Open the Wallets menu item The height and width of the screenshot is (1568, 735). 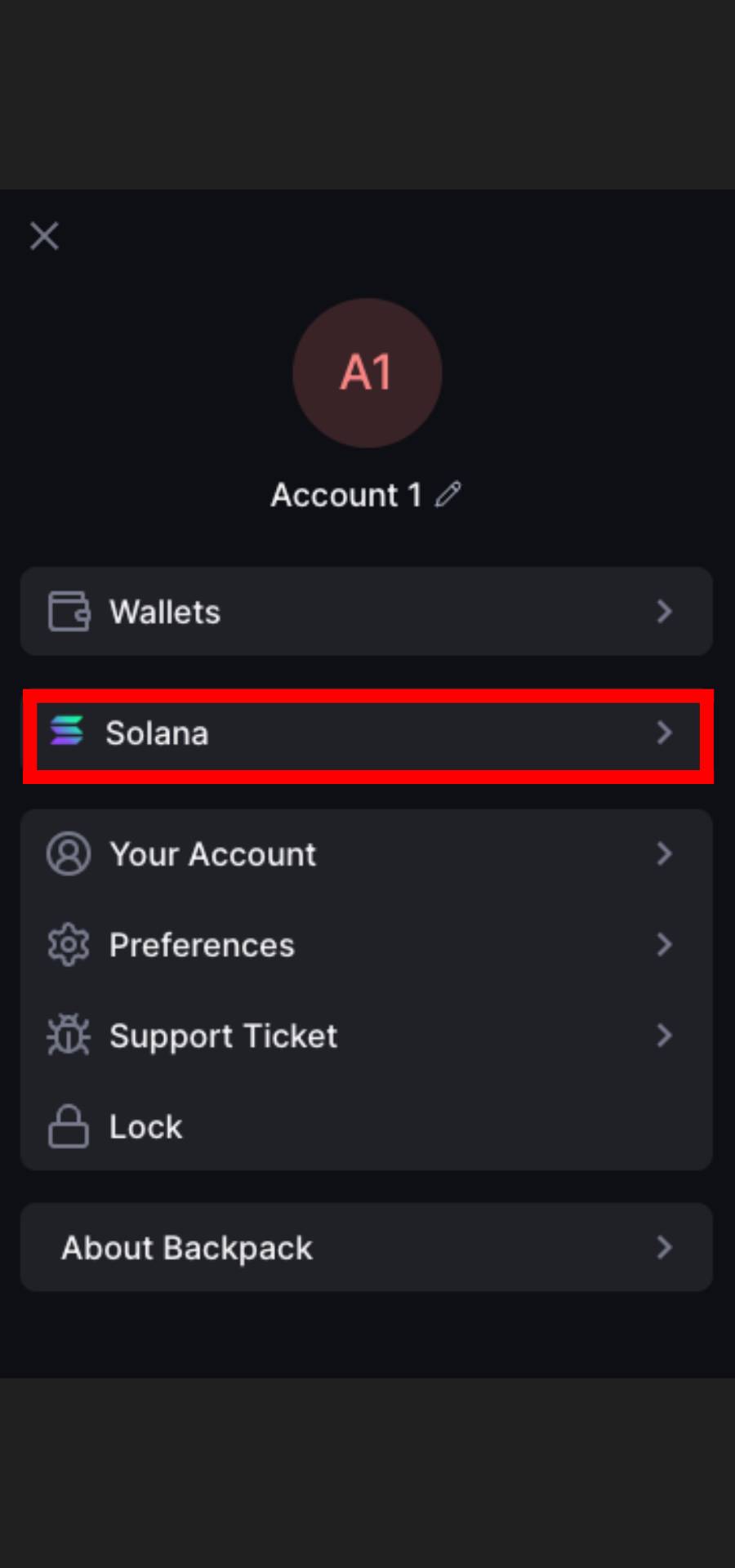coord(367,611)
